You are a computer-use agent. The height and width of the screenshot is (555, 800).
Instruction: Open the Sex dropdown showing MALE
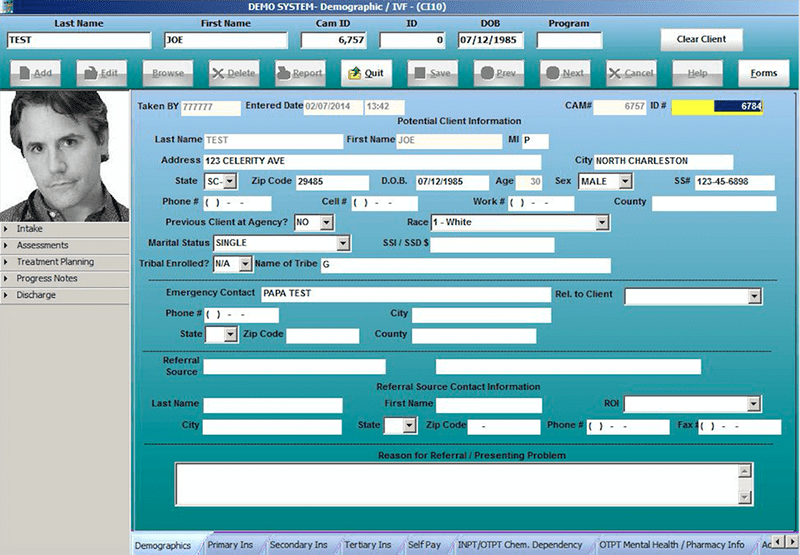pyautogui.click(x=626, y=181)
